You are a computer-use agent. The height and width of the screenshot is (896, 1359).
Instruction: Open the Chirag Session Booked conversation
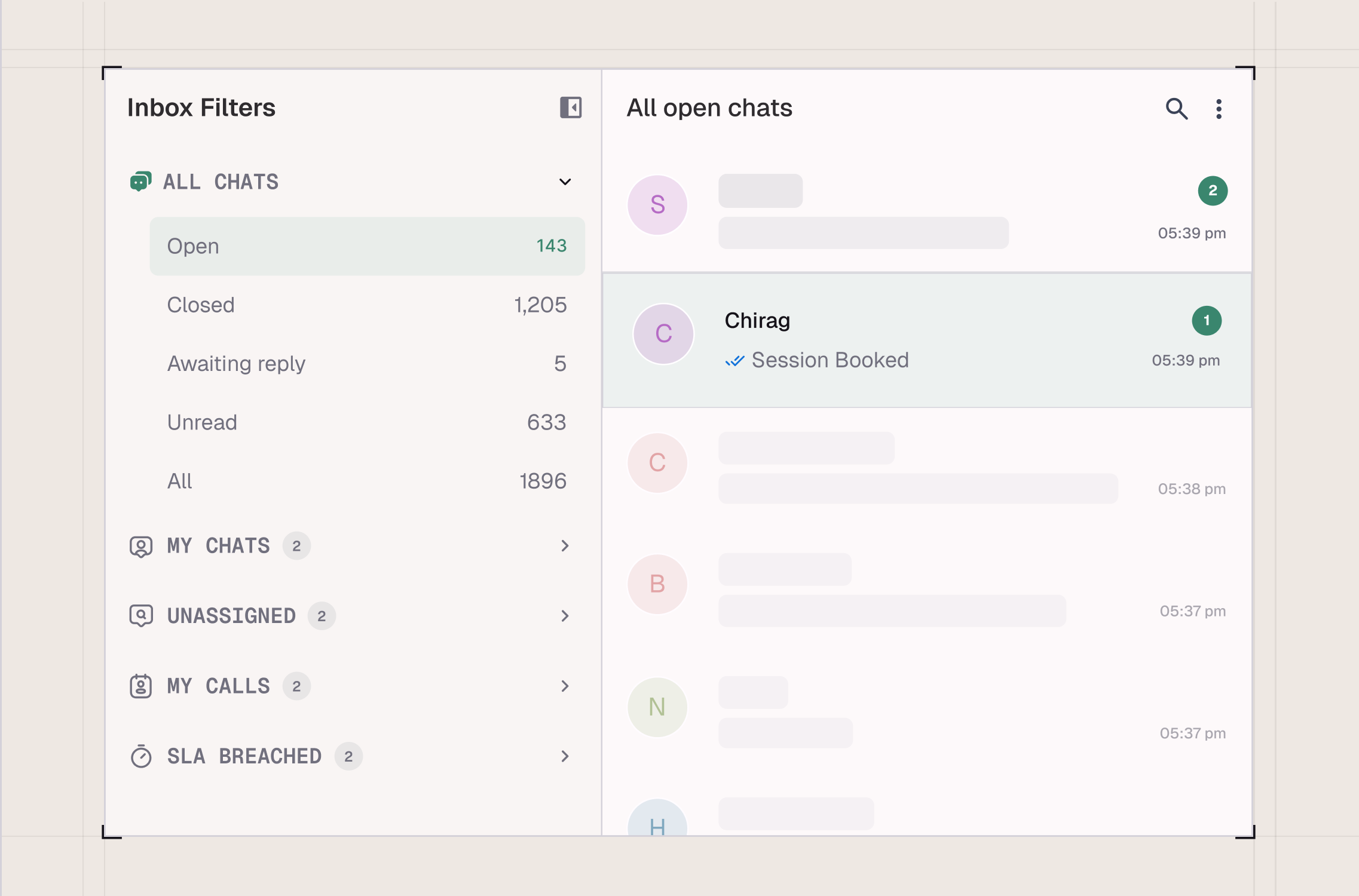point(926,340)
